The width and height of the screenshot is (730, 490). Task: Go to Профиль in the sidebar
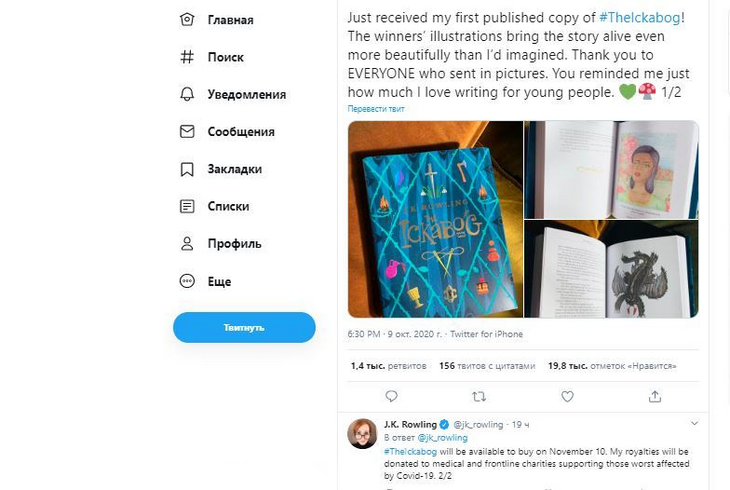[x=233, y=244]
